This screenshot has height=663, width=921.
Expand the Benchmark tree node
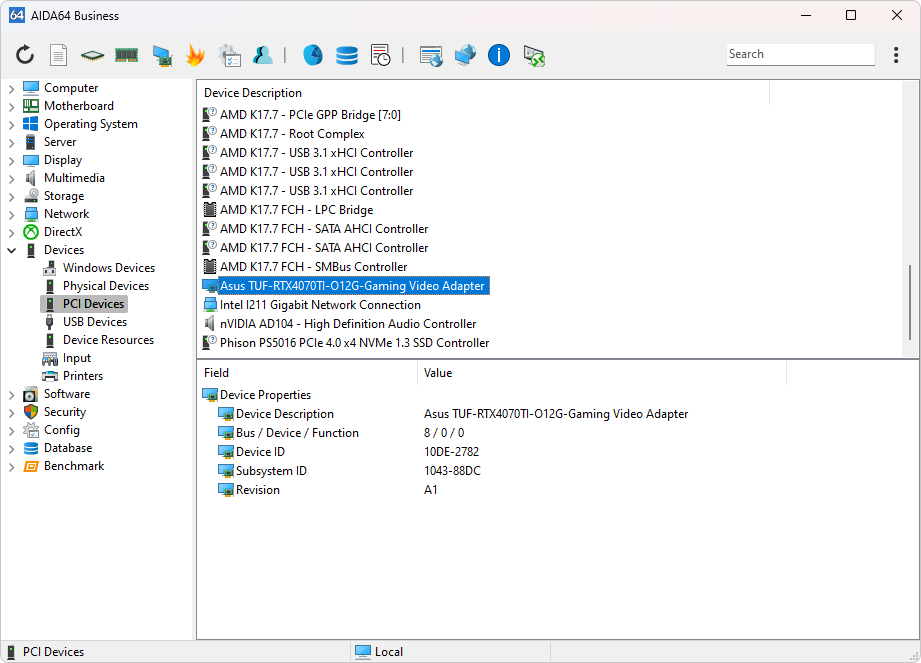tap(12, 466)
